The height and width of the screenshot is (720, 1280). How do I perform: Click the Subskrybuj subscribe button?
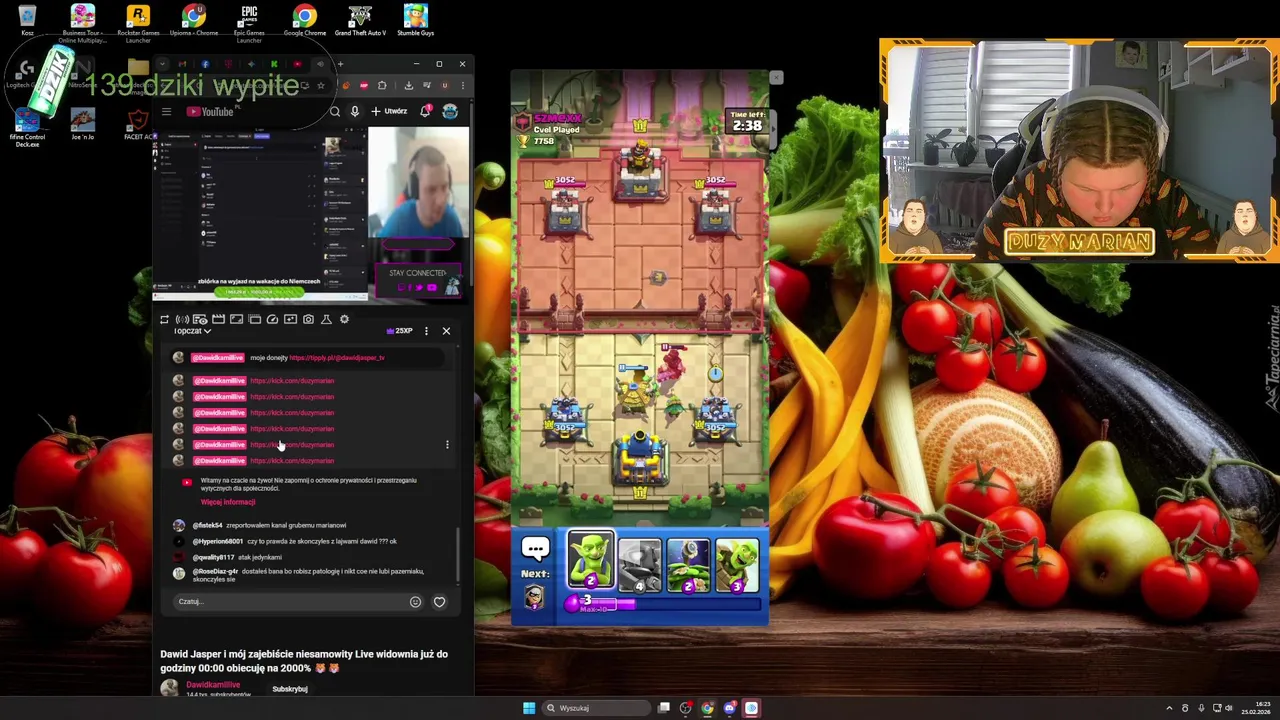(290, 689)
